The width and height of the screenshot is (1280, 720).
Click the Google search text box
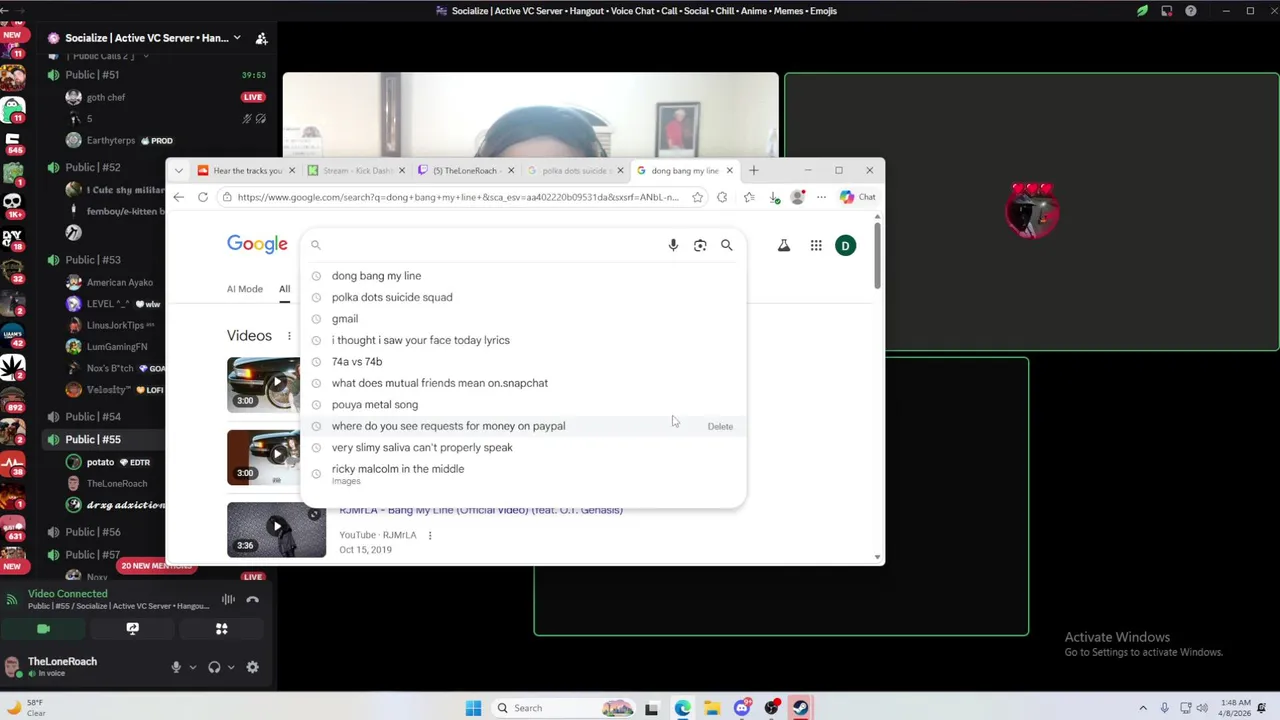tap(490, 245)
